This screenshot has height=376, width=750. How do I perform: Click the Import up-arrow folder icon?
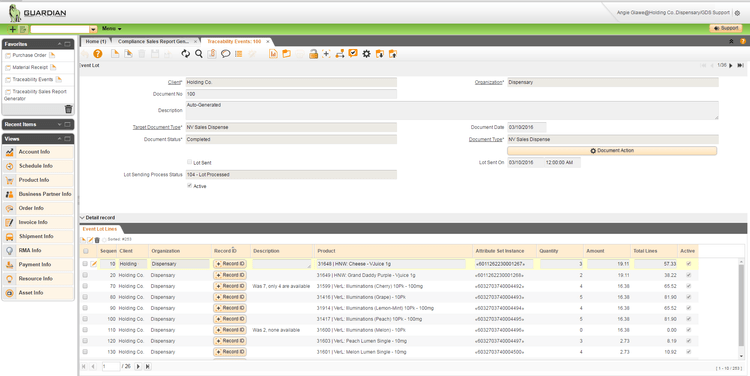tap(393, 54)
